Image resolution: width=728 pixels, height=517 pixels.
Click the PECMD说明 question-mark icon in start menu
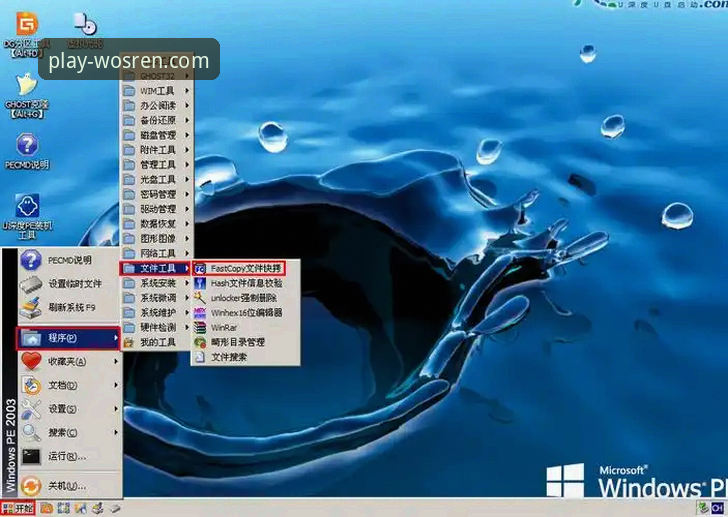(x=31, y=260)
